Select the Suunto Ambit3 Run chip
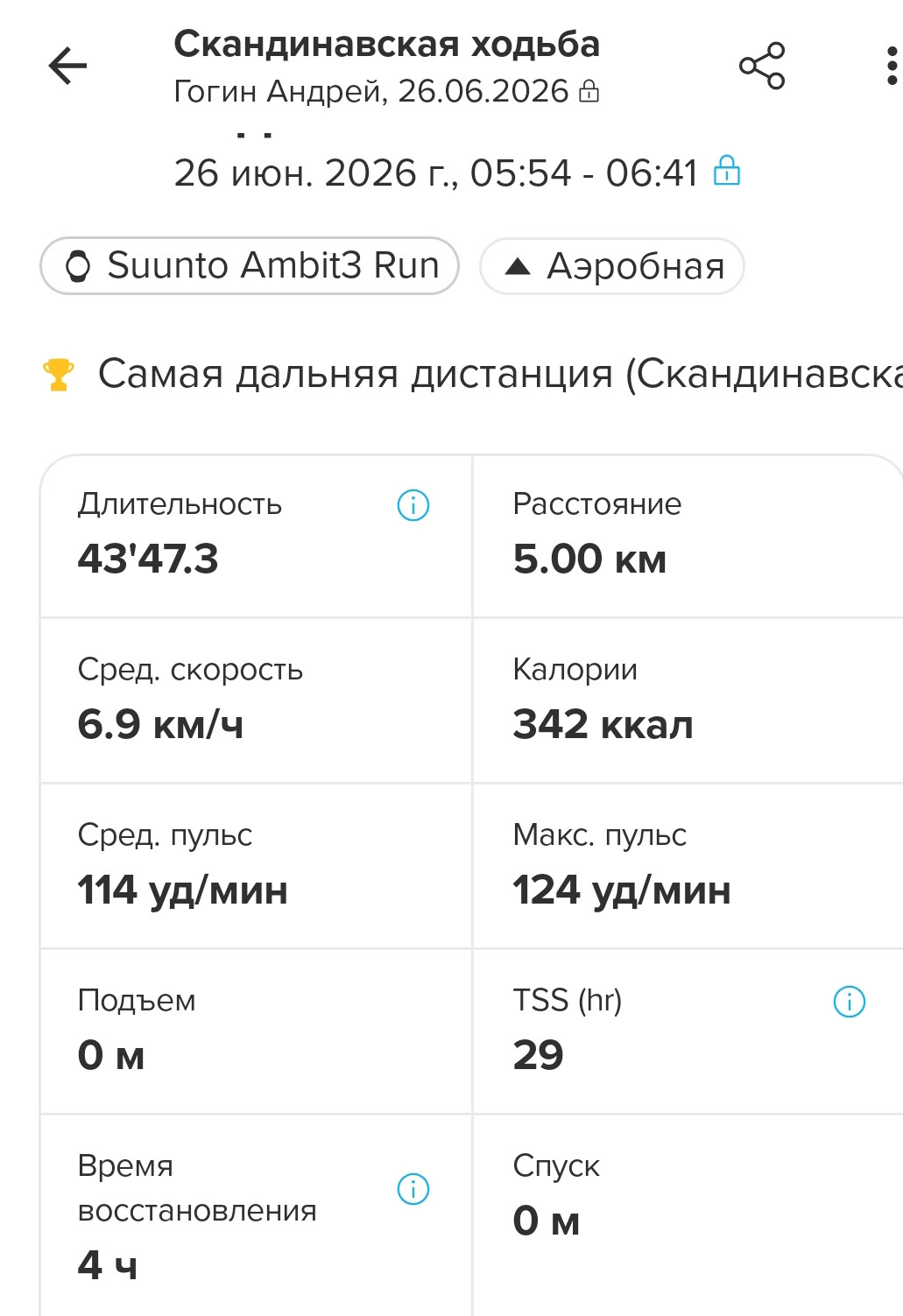 250,265
